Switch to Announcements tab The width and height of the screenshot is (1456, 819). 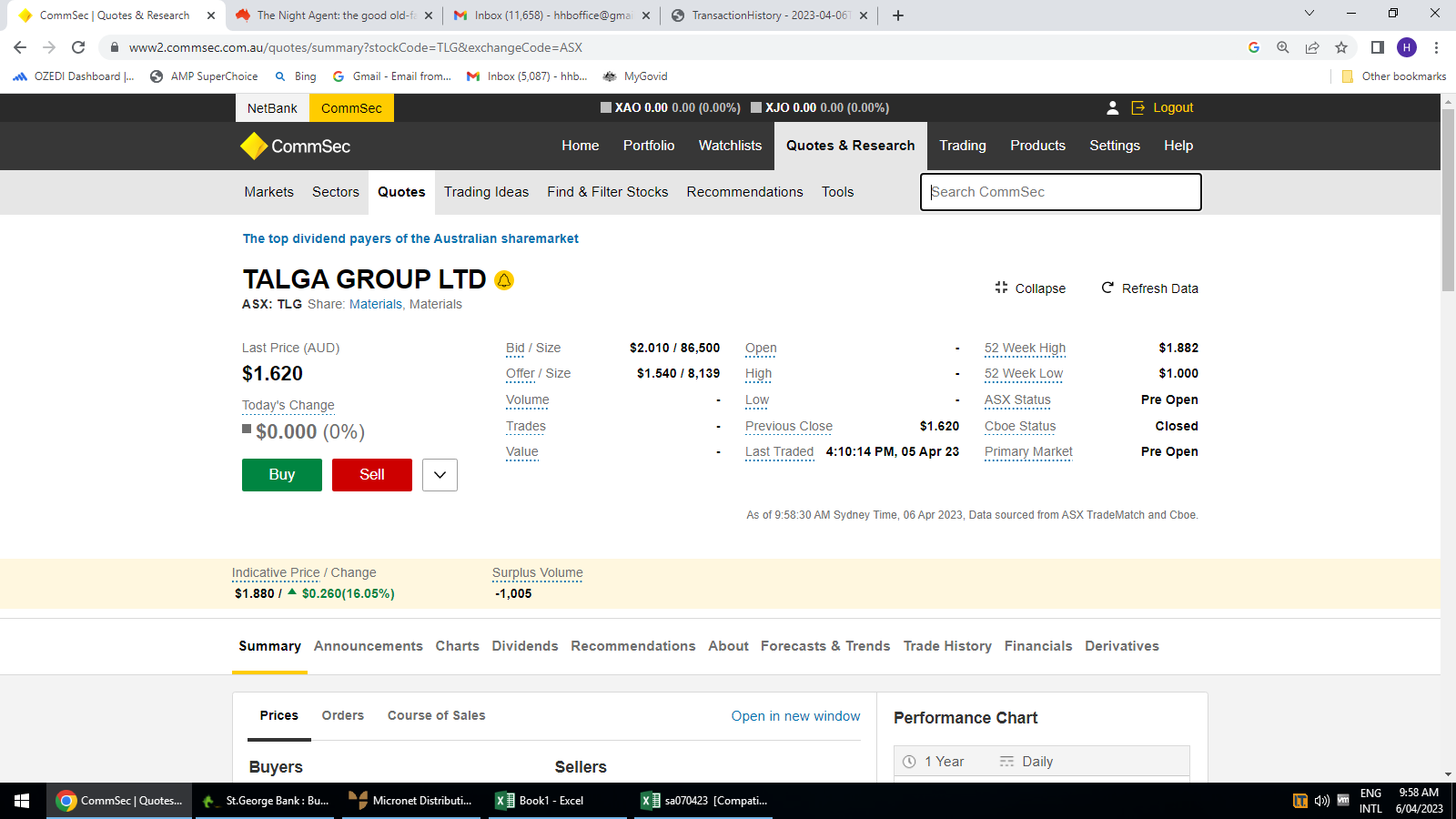369,646
